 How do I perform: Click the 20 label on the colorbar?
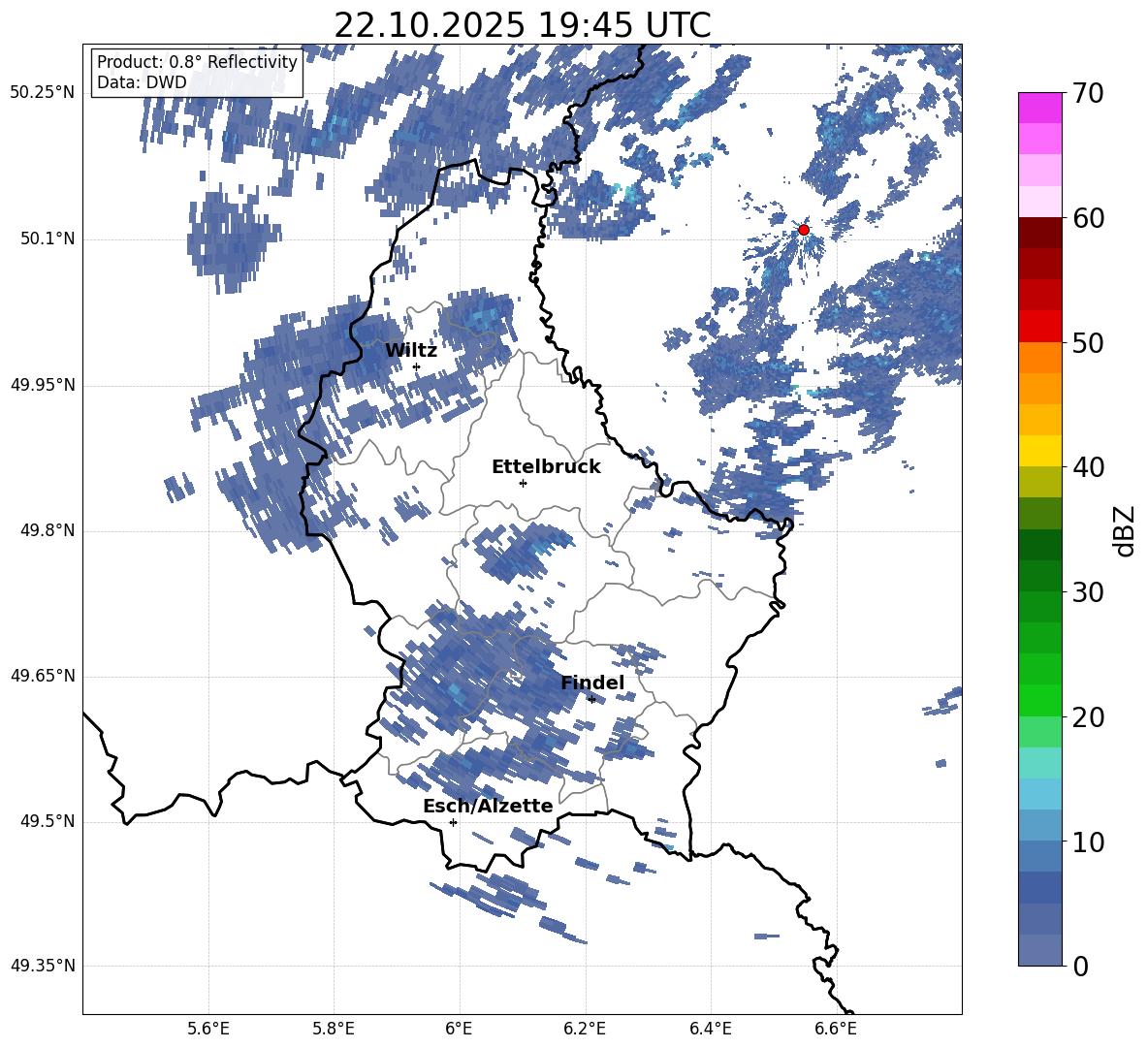(1088, 717)
